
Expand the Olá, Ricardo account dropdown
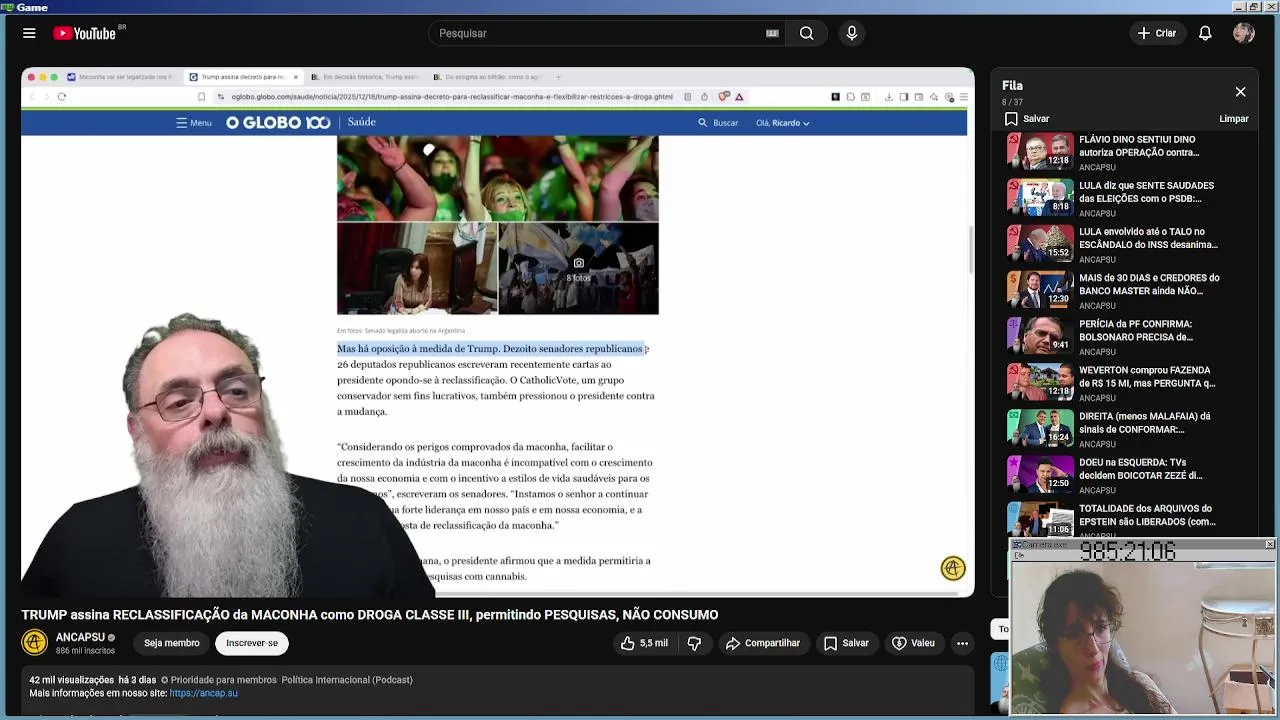[x=783, y=123]
